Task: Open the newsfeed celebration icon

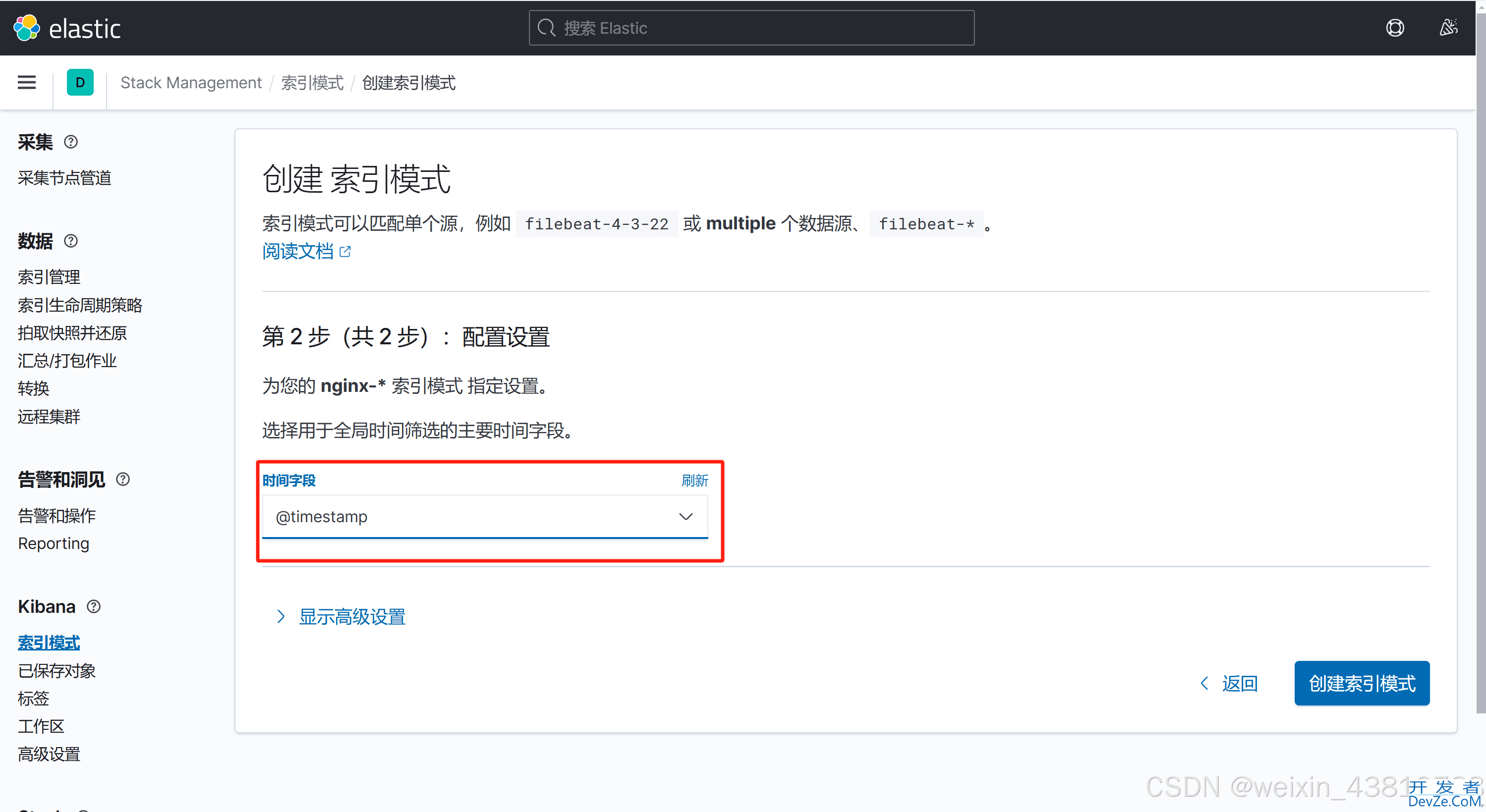Action: pyautogui.click(x=1448, y=28)
